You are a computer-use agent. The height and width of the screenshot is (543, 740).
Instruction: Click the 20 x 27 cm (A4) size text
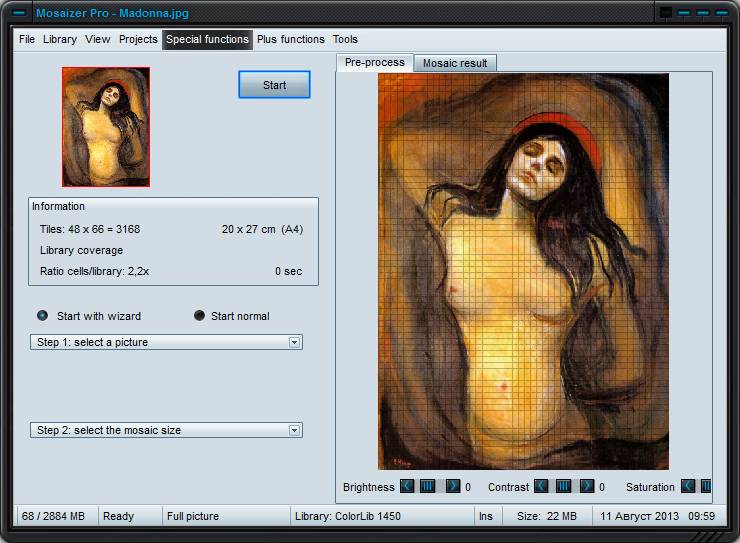pos(262,229)
